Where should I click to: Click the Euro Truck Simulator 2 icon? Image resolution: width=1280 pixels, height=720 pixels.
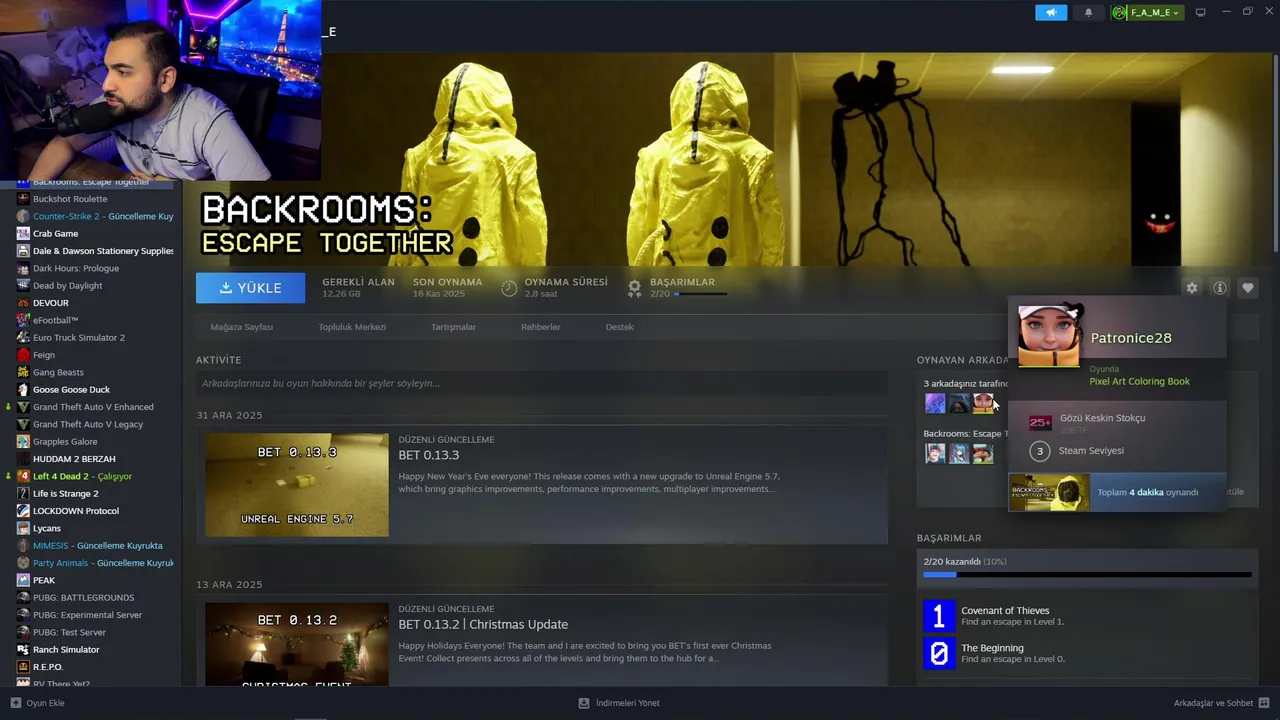click(x=23, y=337)
